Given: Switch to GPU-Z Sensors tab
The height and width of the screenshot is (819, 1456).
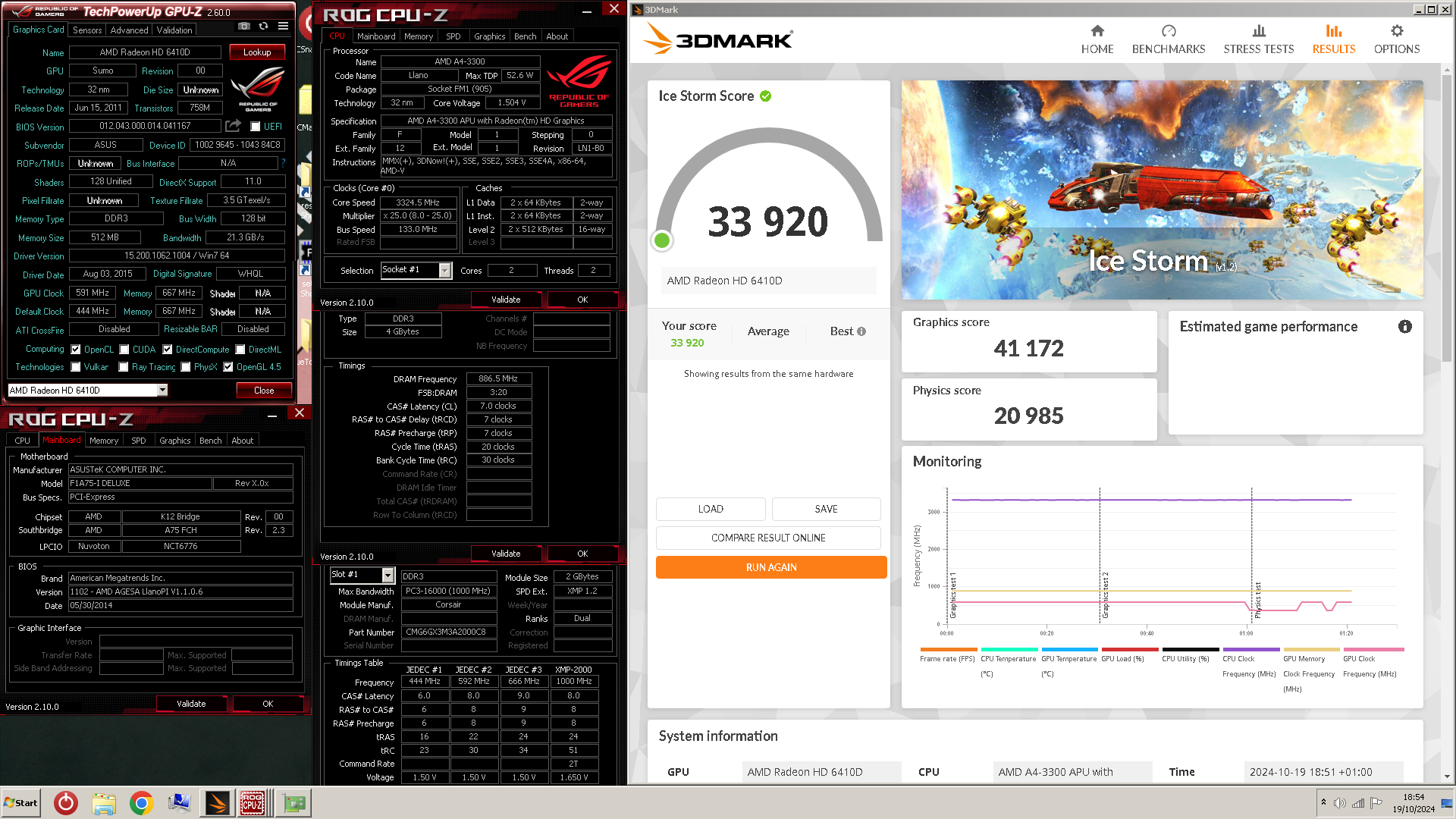Looking at the screenshot, I should click(87, 30).
